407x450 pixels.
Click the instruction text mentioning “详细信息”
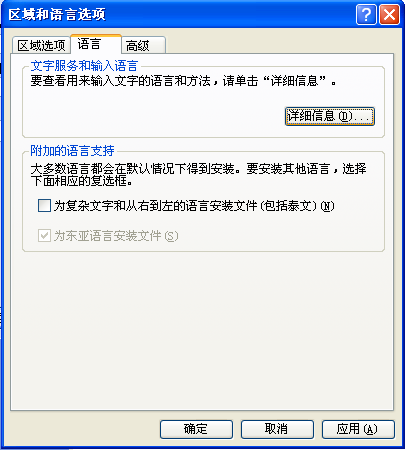tap(183, 81)
